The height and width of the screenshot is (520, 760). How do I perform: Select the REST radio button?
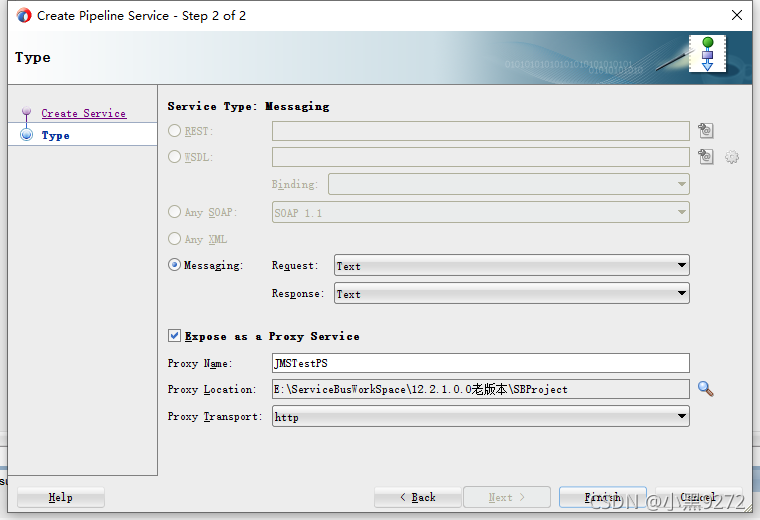click(174, 131)
